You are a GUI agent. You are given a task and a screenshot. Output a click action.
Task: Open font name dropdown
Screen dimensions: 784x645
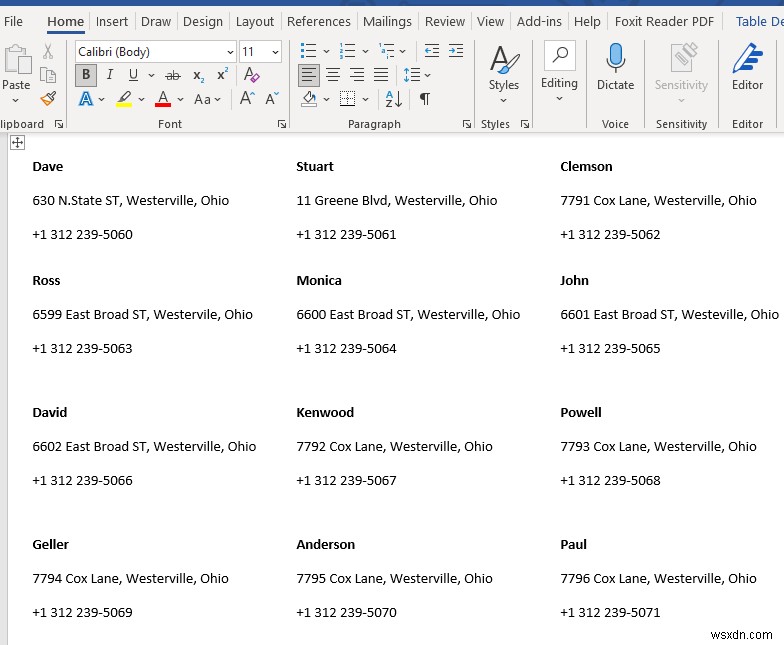point(230,52)
